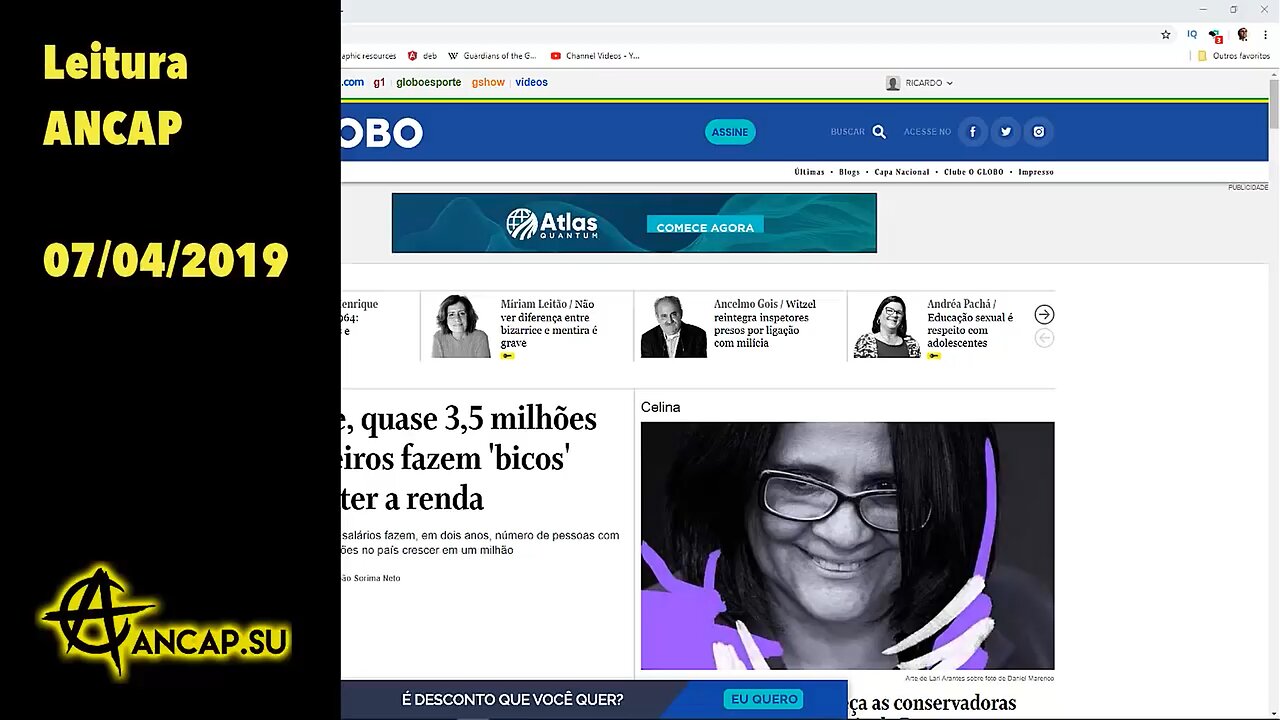Image resolution: width=1280 pixels, height=720 pixels.
Task: Open O Globo's Facebook page icon
Action: pyautogui.click(x=972, y=132)
